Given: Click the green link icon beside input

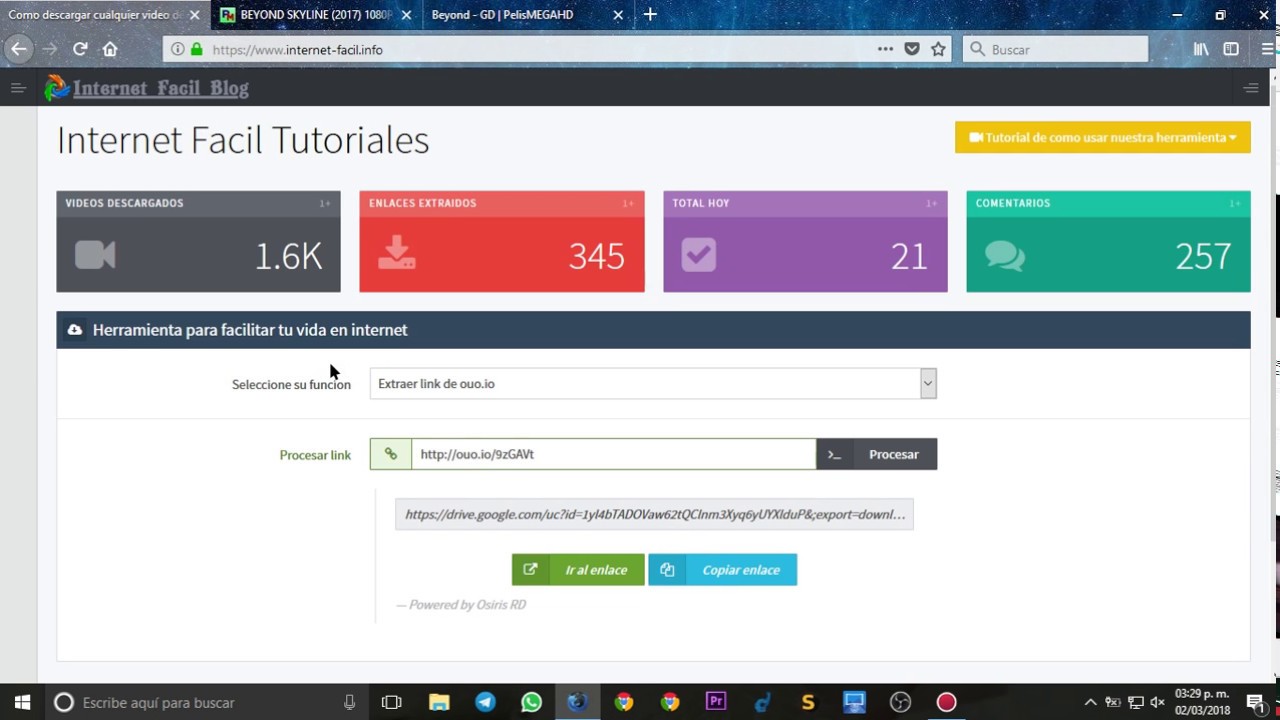Looking at the screenshot, I should tap(391, 454).
